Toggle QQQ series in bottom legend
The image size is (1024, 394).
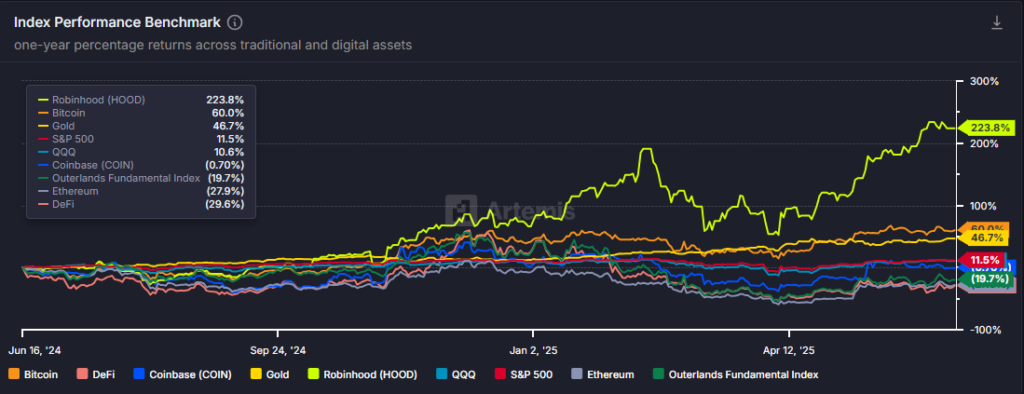click(x=455, y=374)
